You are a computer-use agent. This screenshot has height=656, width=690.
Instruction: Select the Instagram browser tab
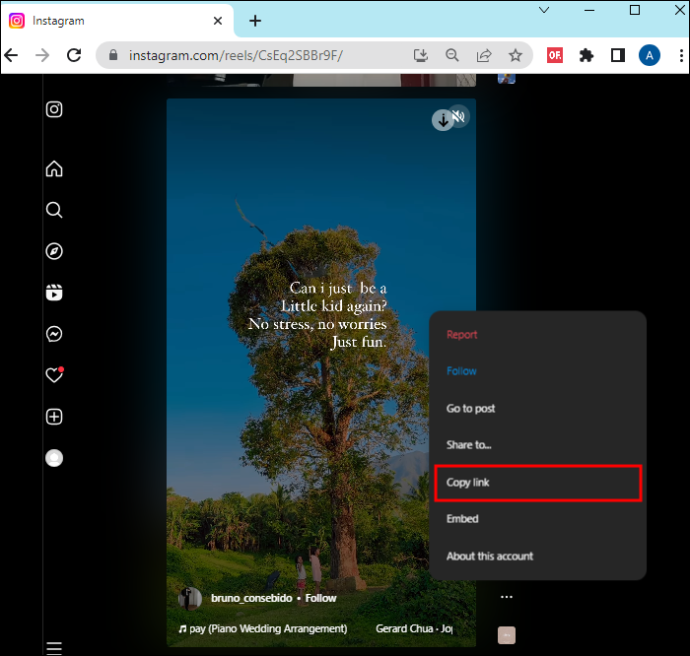(117, 21)
